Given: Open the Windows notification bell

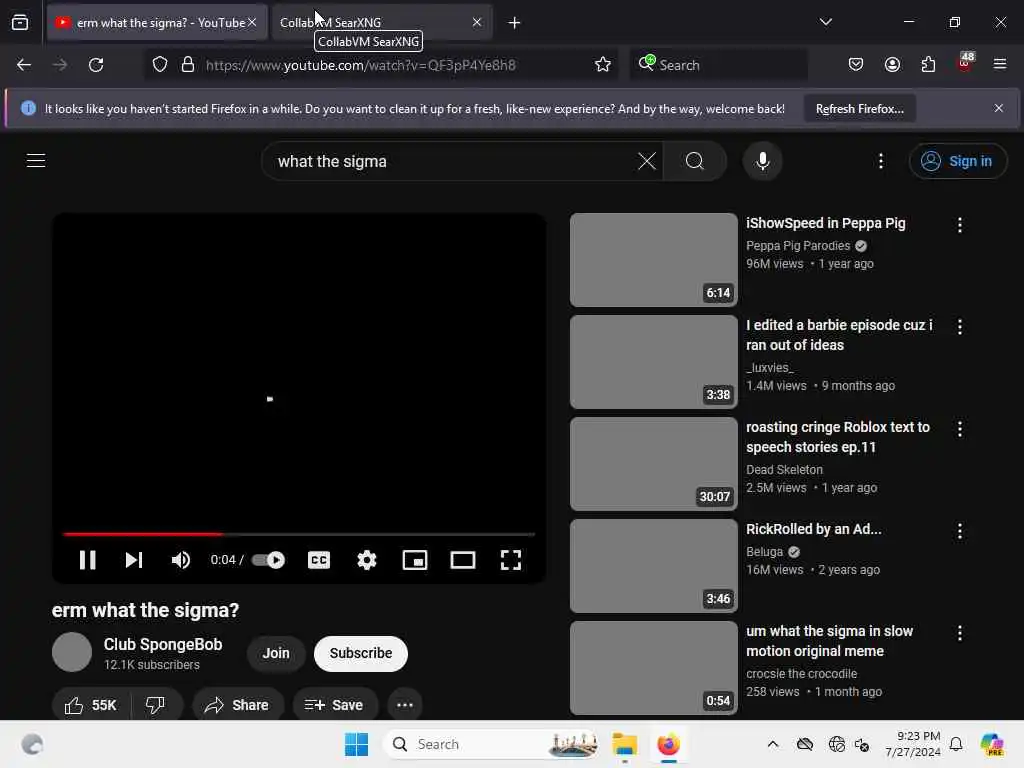Looking at the screenshot, I should pos(956,744).
